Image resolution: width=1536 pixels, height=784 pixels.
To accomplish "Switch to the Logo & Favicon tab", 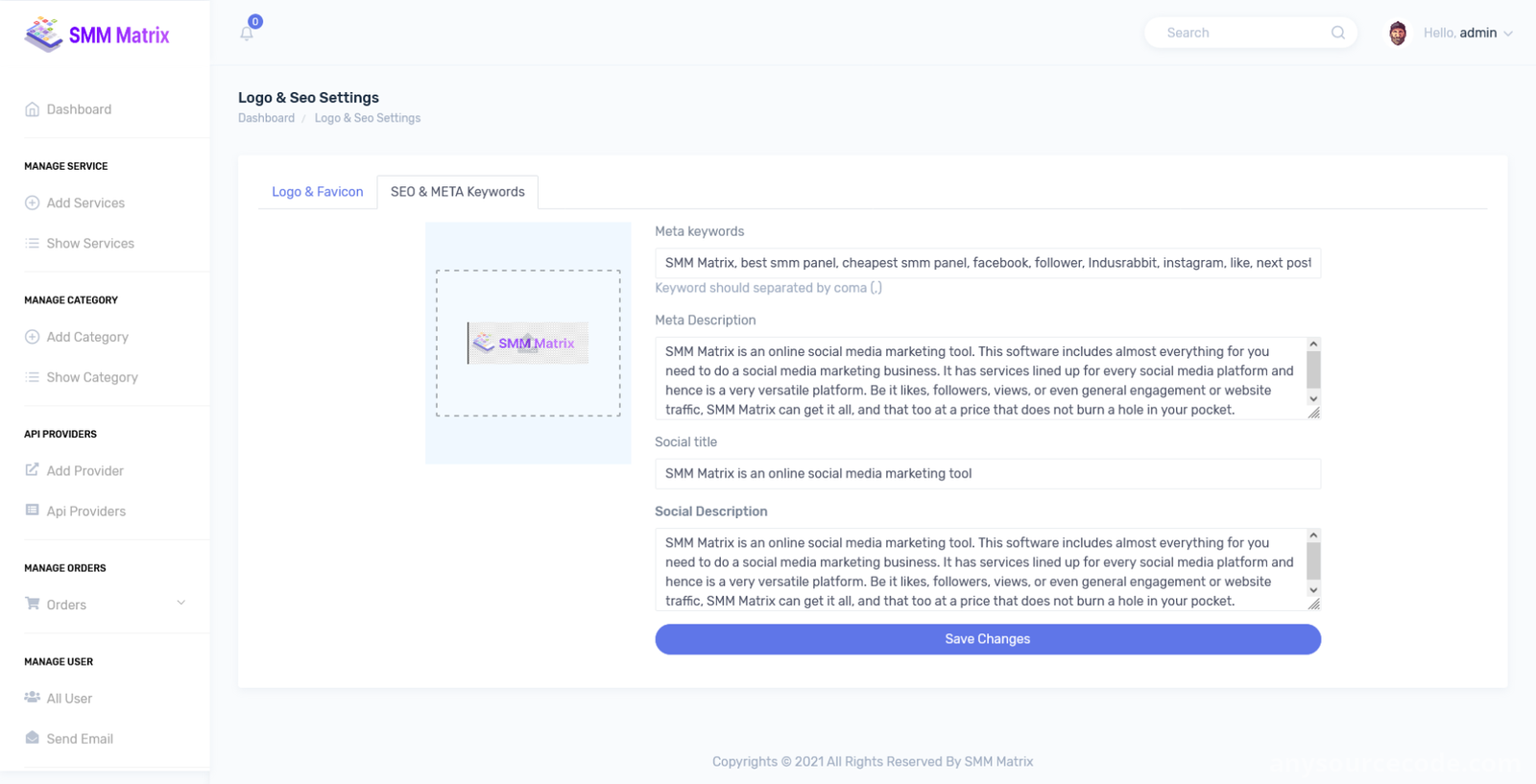I will click(318, 192).
